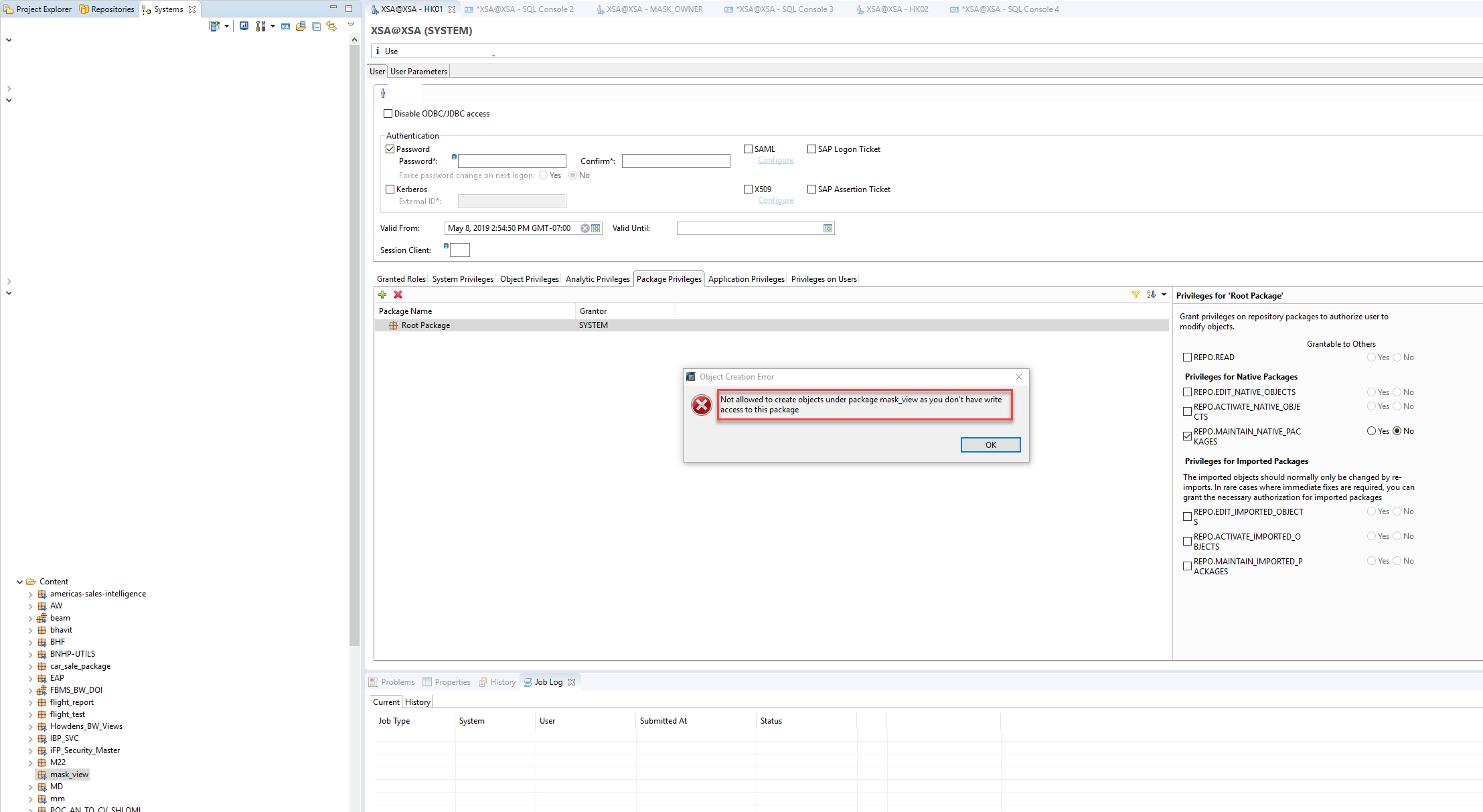Close the XSA@XSA - HK01 editor tab
The width and height of the screenshot is (1483, 812).
pos(452,9)
